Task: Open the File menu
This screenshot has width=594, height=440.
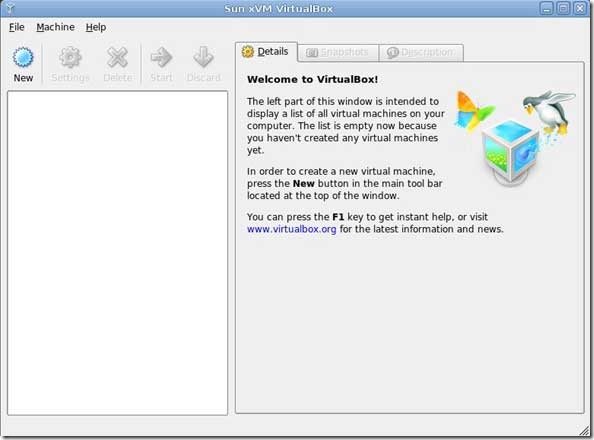Action: [x=17, y=27]
